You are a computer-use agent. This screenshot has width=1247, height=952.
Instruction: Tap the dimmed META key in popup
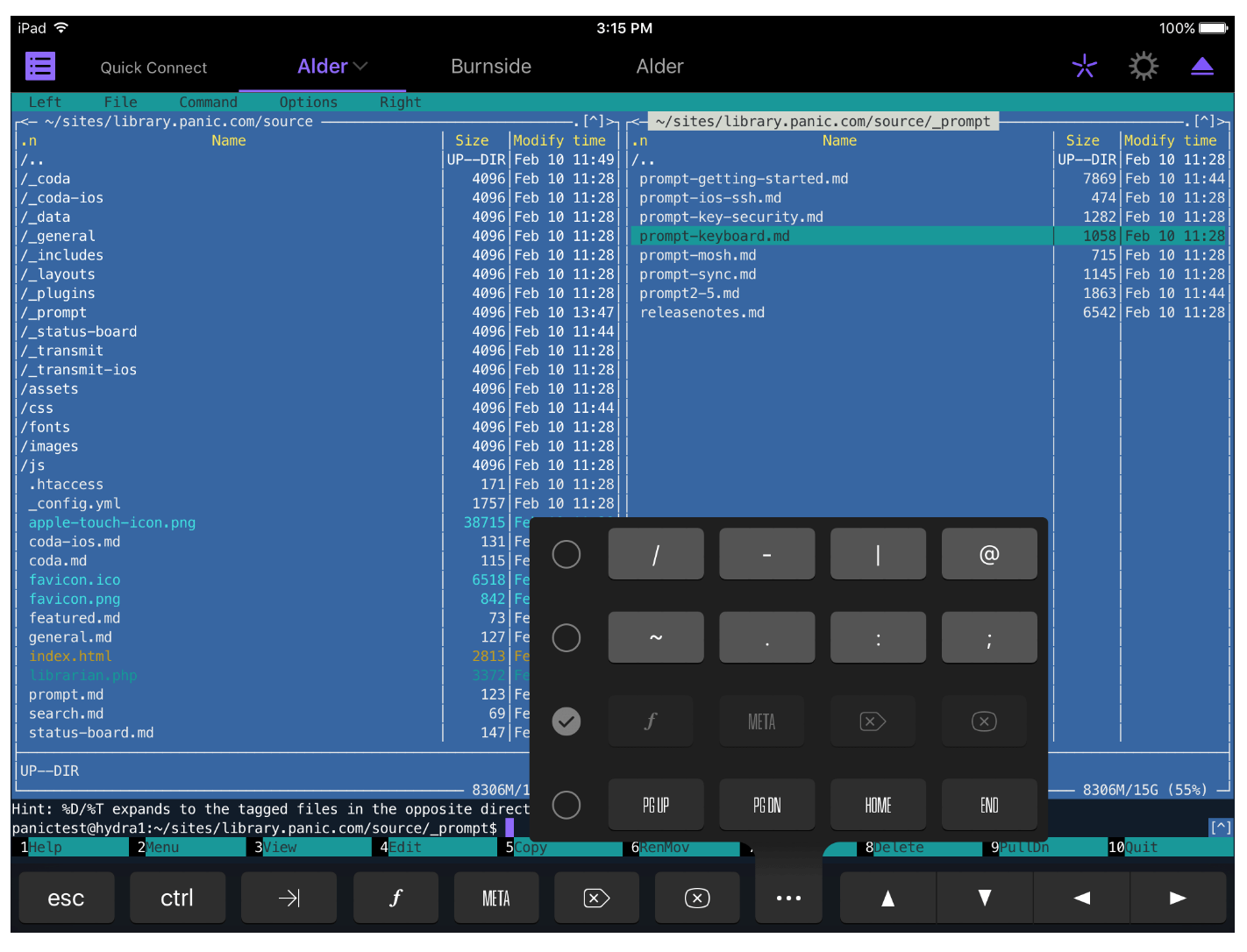(x=761, y=721)
